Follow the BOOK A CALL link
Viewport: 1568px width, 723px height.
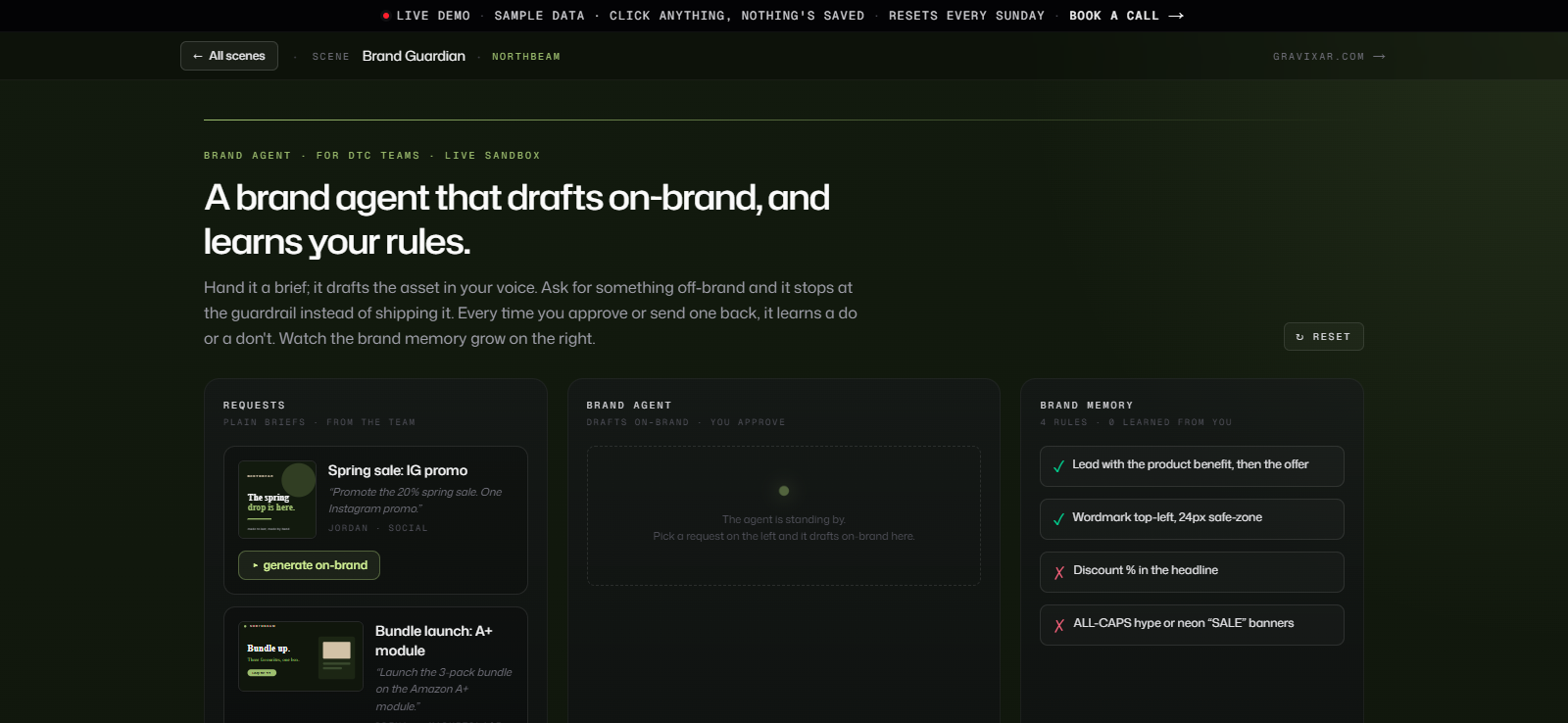tap(1126, 16)
